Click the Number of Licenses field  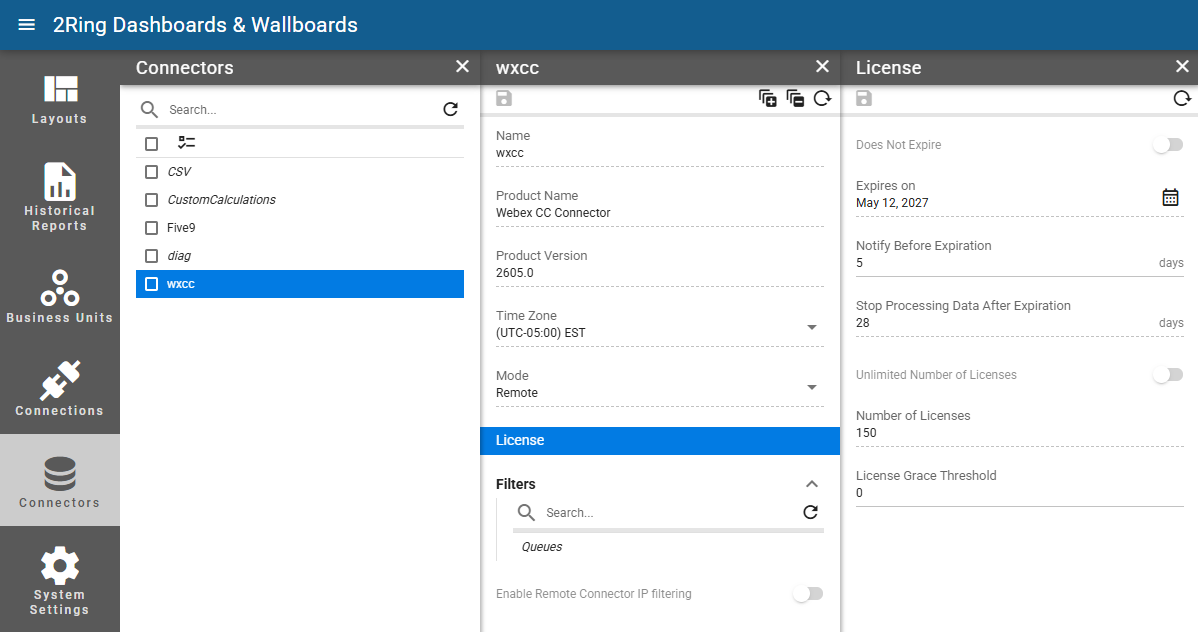coord(1019,433)
